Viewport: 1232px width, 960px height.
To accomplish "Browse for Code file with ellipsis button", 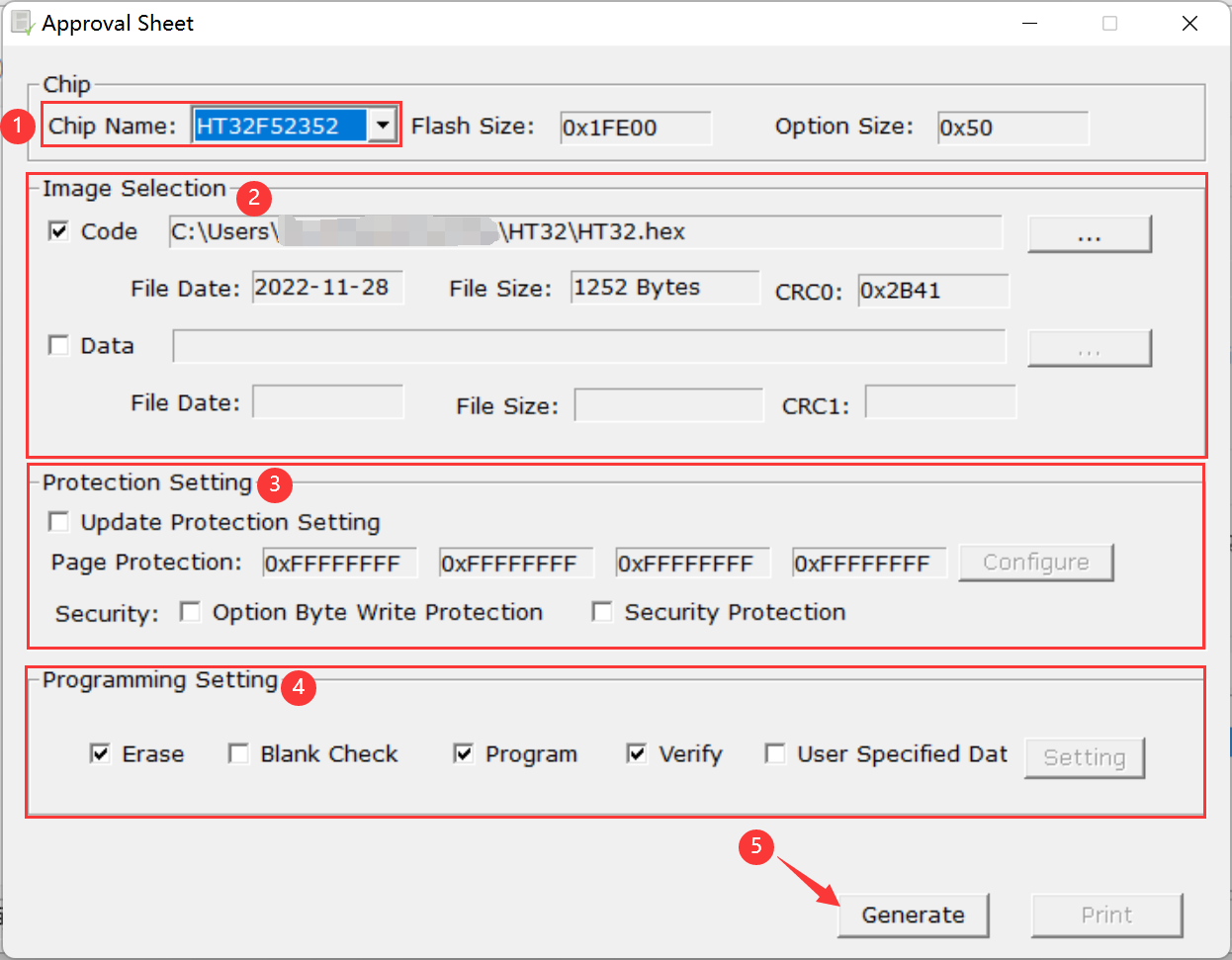I will click(x=1089, y=234).
